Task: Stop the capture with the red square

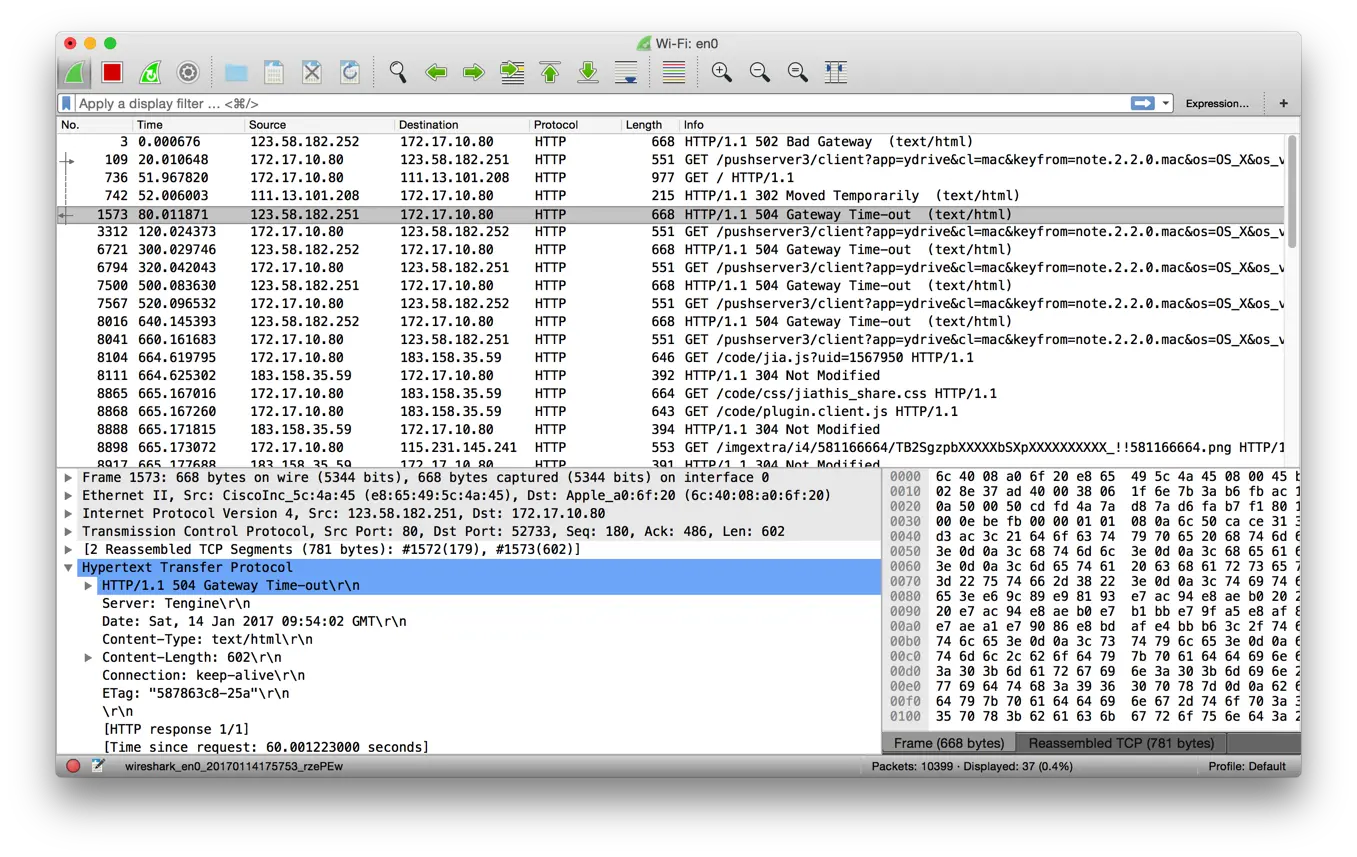Action: click(112, 72)
